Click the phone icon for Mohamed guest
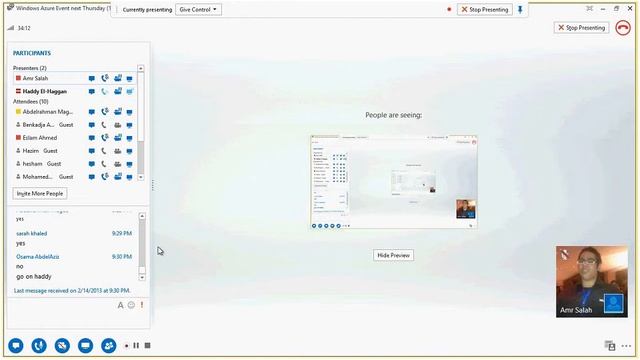Screen dimensions: 640x360 [105, 177]
